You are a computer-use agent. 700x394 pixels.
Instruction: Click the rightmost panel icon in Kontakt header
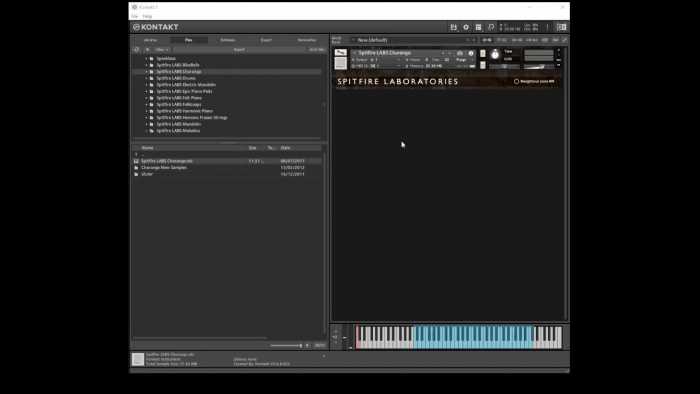562,27
